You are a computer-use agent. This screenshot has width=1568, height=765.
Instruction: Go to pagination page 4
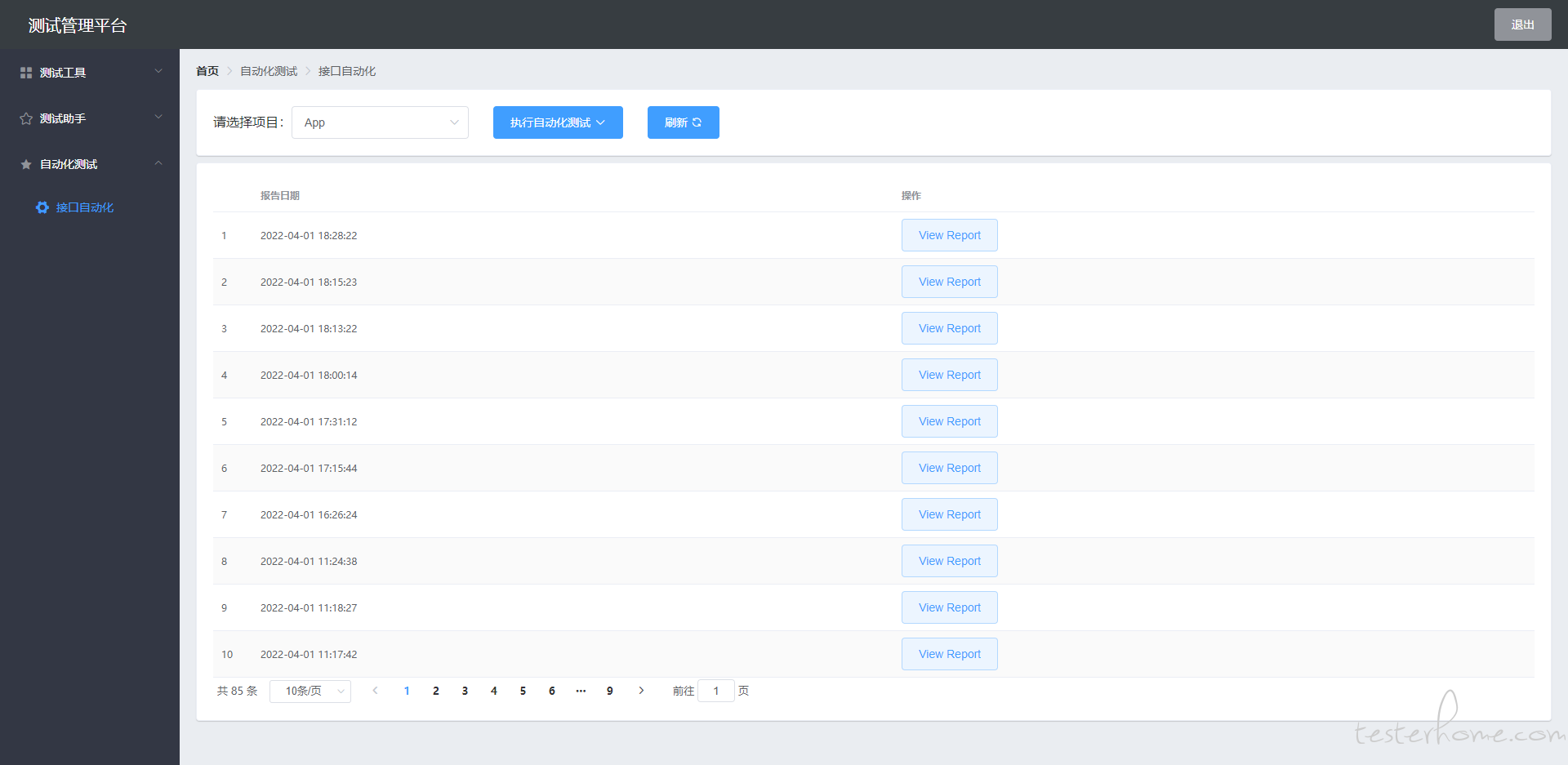(x=494, y=691)
